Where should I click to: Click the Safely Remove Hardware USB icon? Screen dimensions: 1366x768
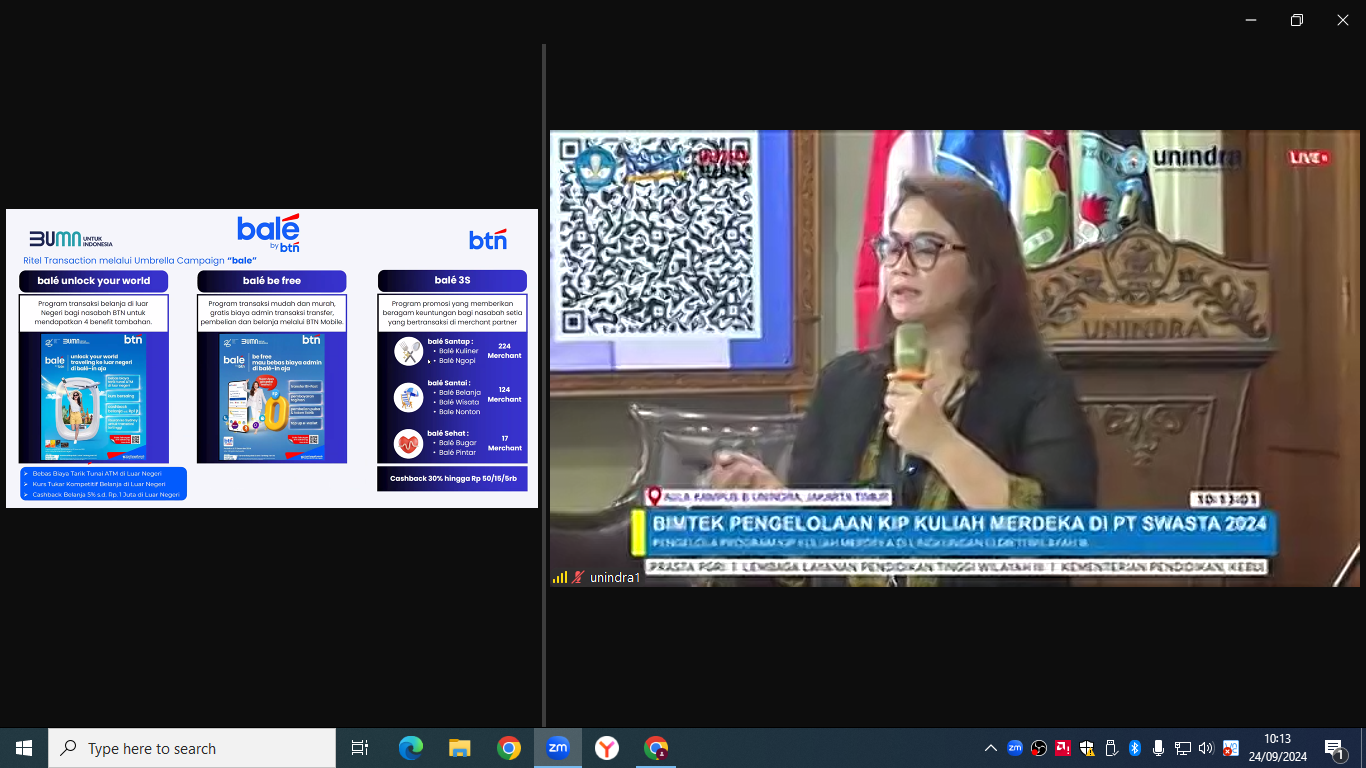(1111, 748)
